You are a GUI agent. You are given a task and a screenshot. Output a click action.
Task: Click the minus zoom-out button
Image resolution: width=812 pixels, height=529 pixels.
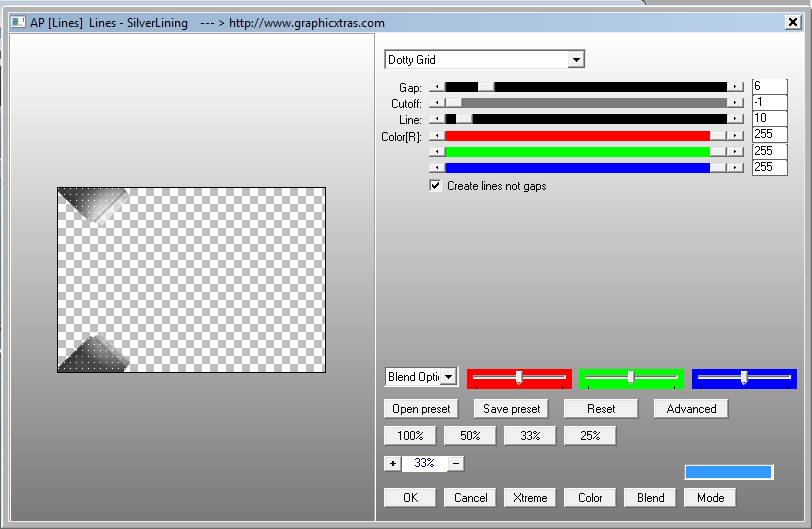456,463
